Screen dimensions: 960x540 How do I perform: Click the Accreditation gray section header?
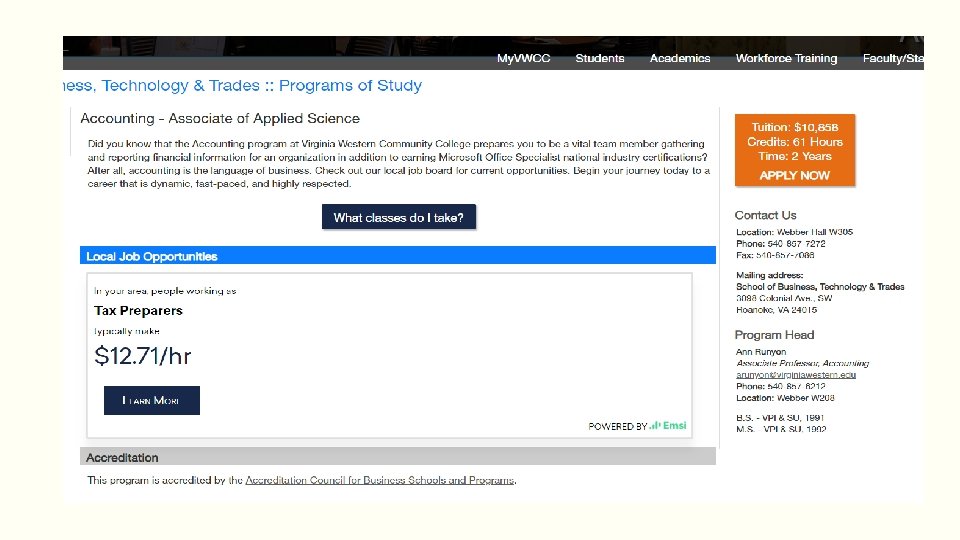[398, 457]
